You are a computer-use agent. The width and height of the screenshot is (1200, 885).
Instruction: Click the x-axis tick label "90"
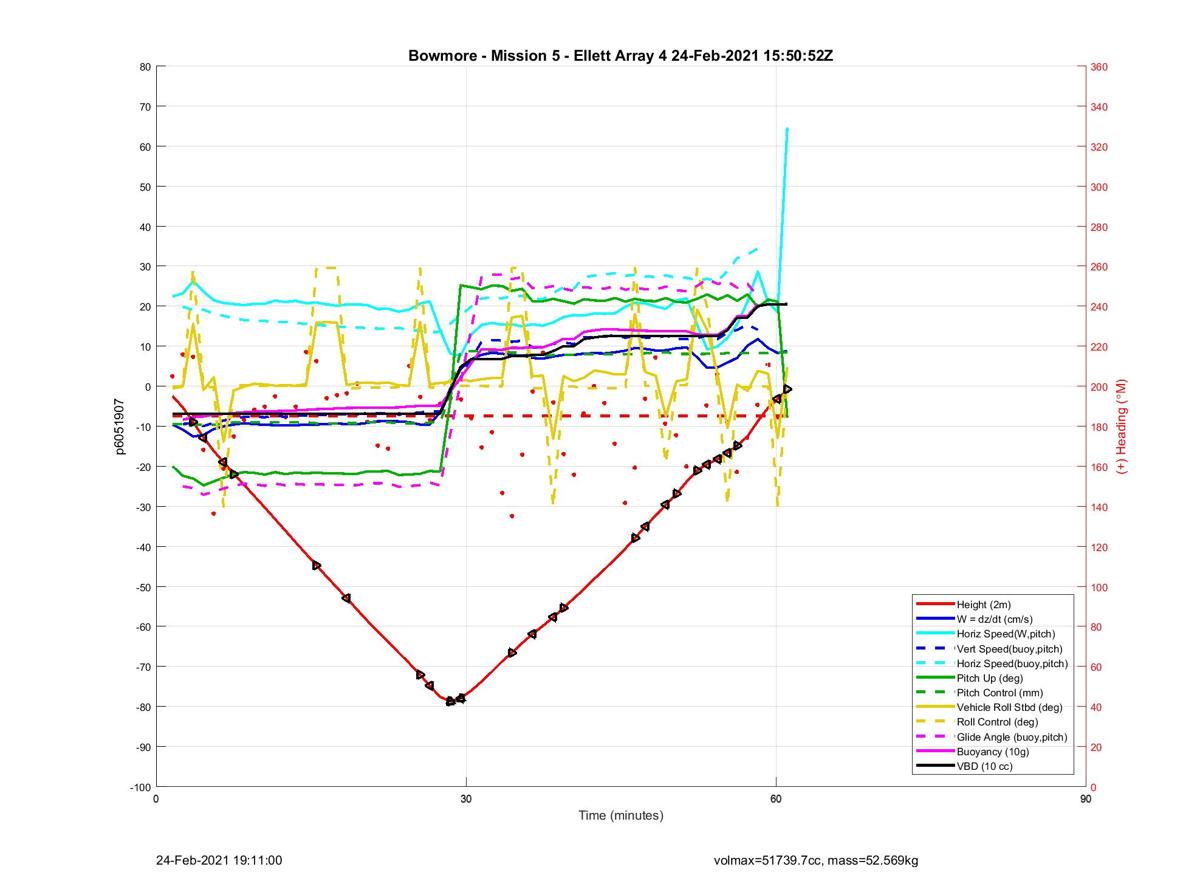coord(1085,800)
